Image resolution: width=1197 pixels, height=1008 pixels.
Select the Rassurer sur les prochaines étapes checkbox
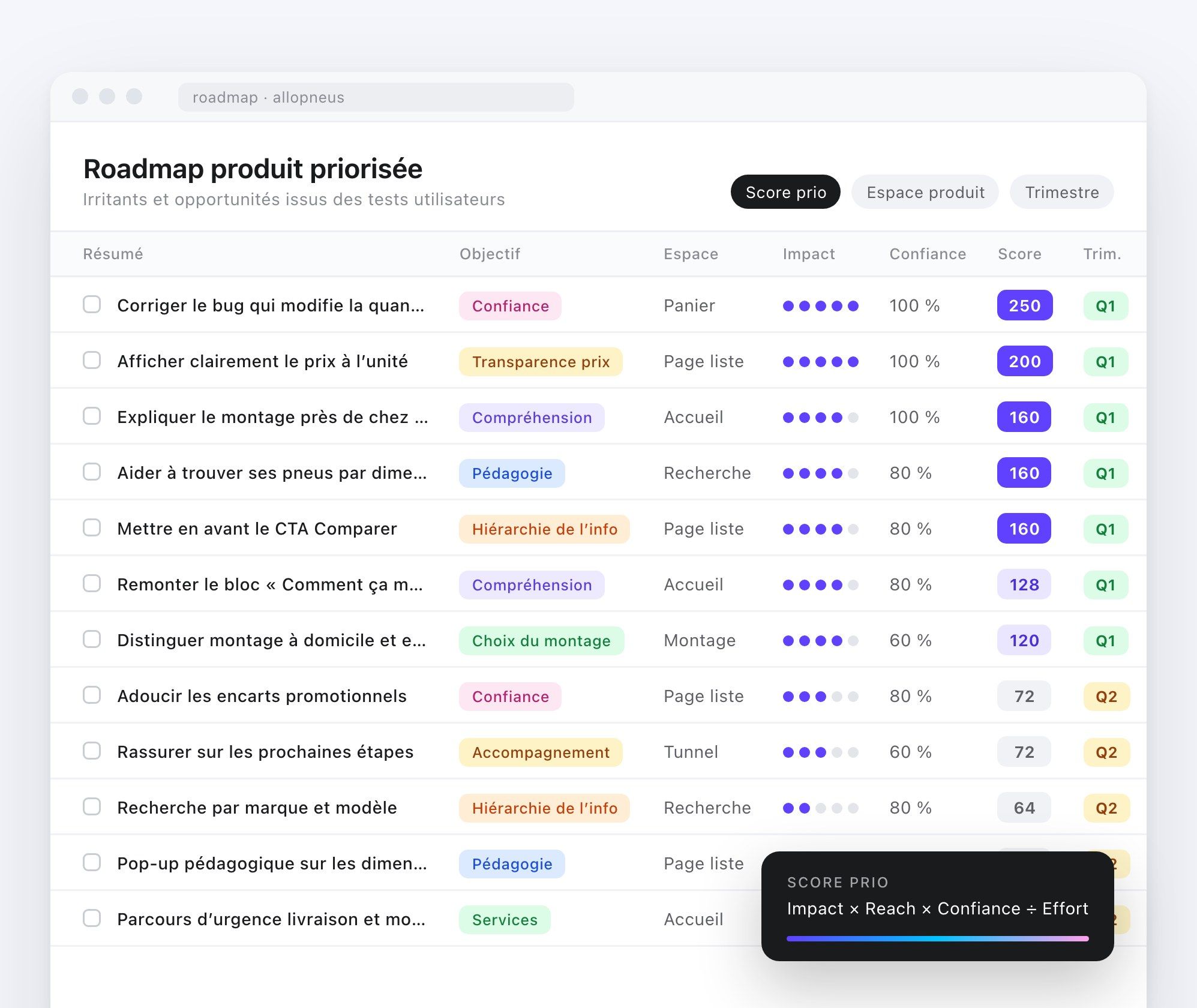click(x=92, y=751)
